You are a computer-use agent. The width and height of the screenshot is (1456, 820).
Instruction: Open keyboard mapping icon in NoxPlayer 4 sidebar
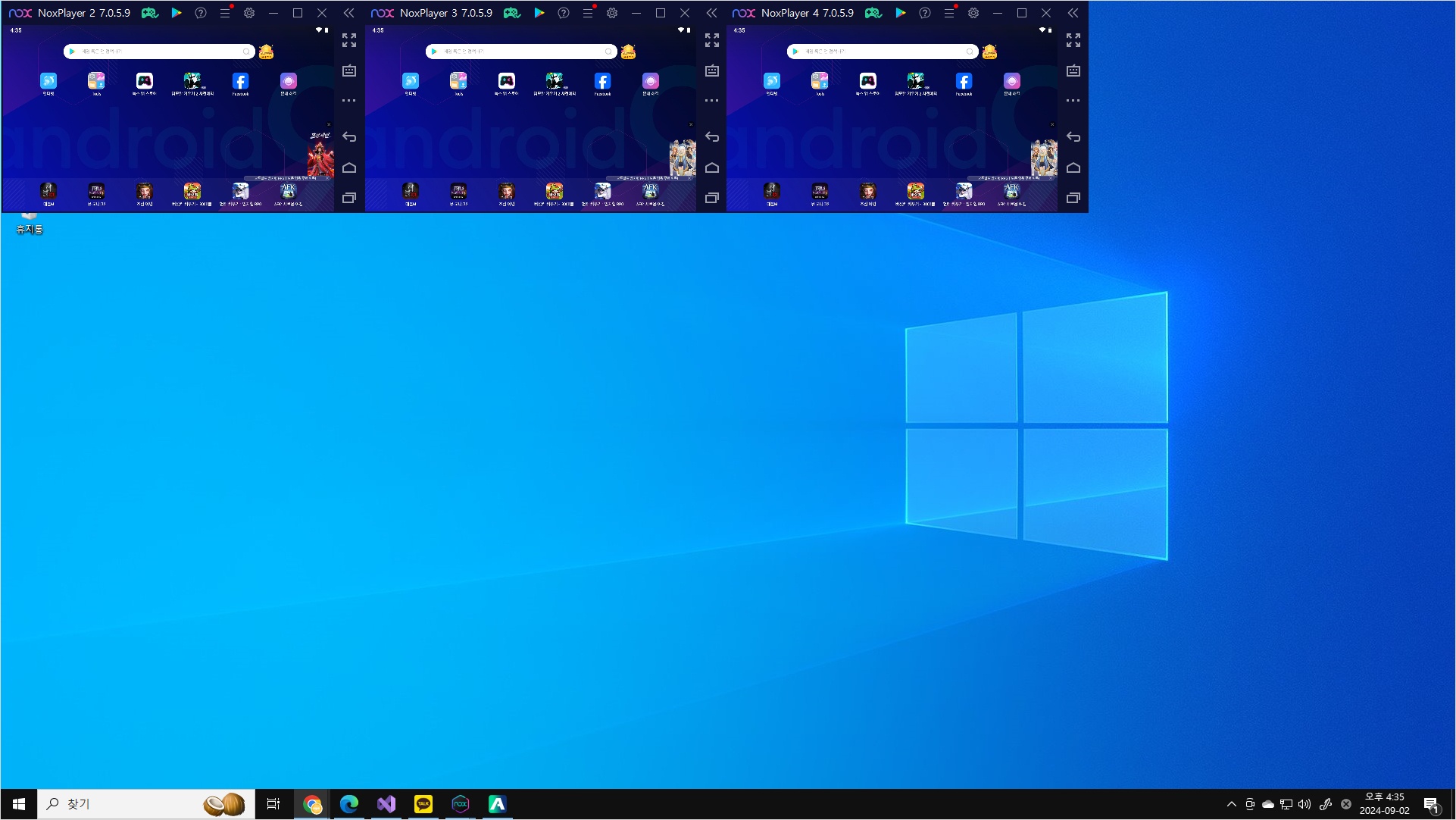point(1073,70)
